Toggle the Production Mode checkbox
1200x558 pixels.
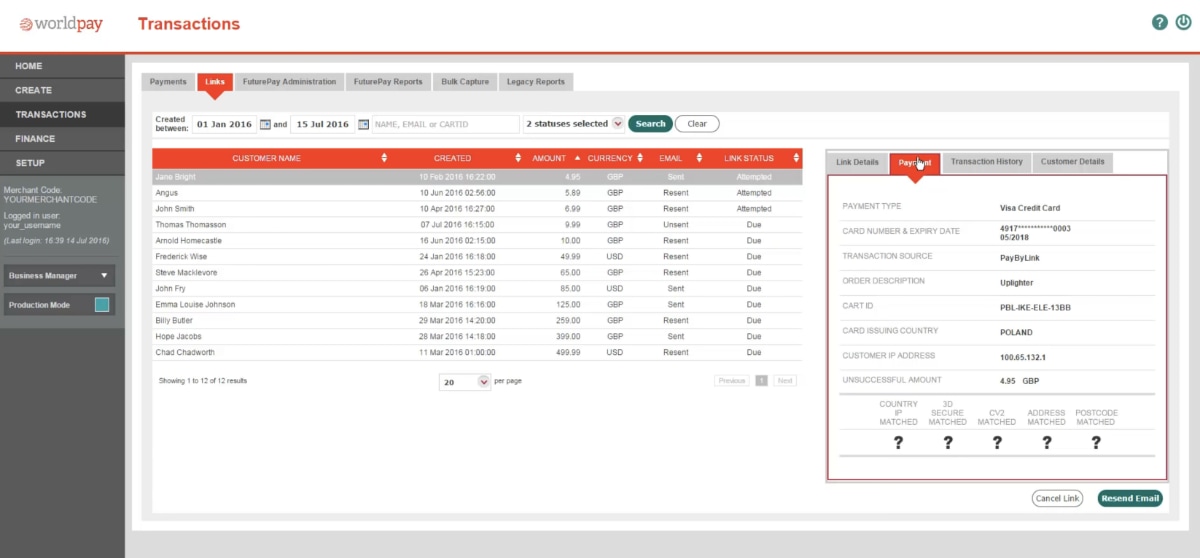(x=102, y=305)
